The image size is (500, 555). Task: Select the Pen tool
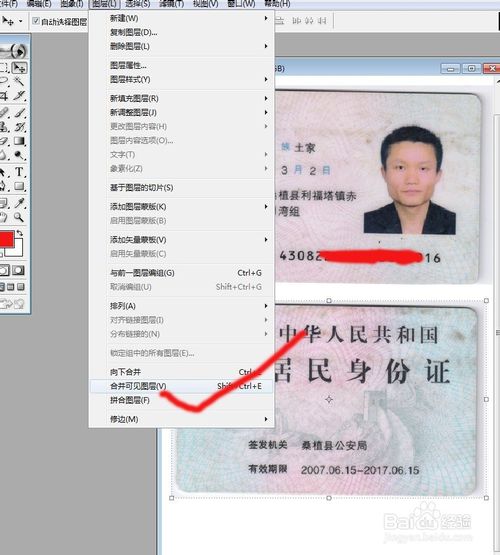point(4,186)
